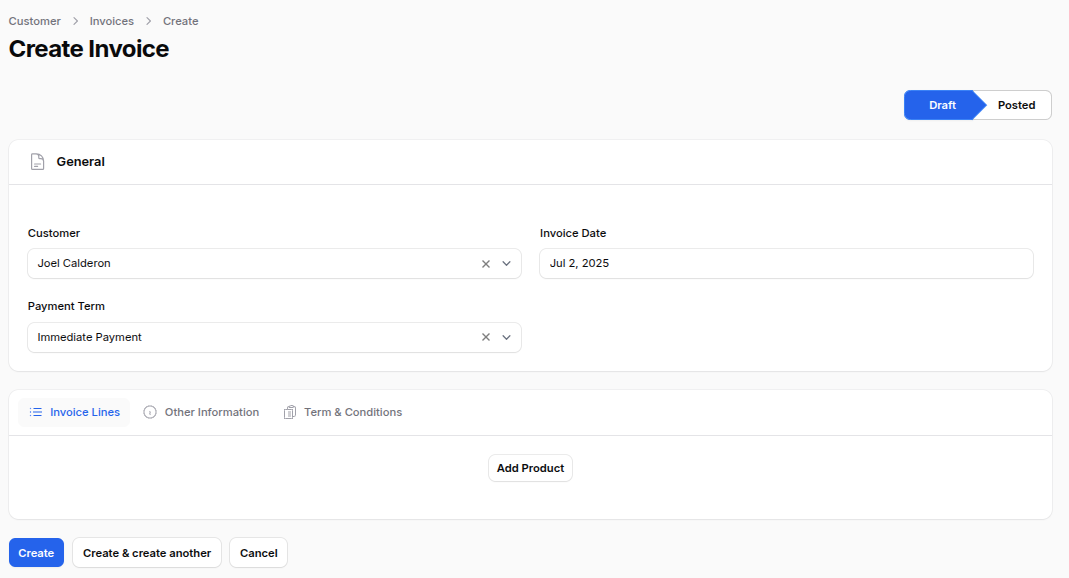Screen dimensions: 1069x578
Task: Open the Customer select field
Action: pyautogui.click(x=274, y=264)
